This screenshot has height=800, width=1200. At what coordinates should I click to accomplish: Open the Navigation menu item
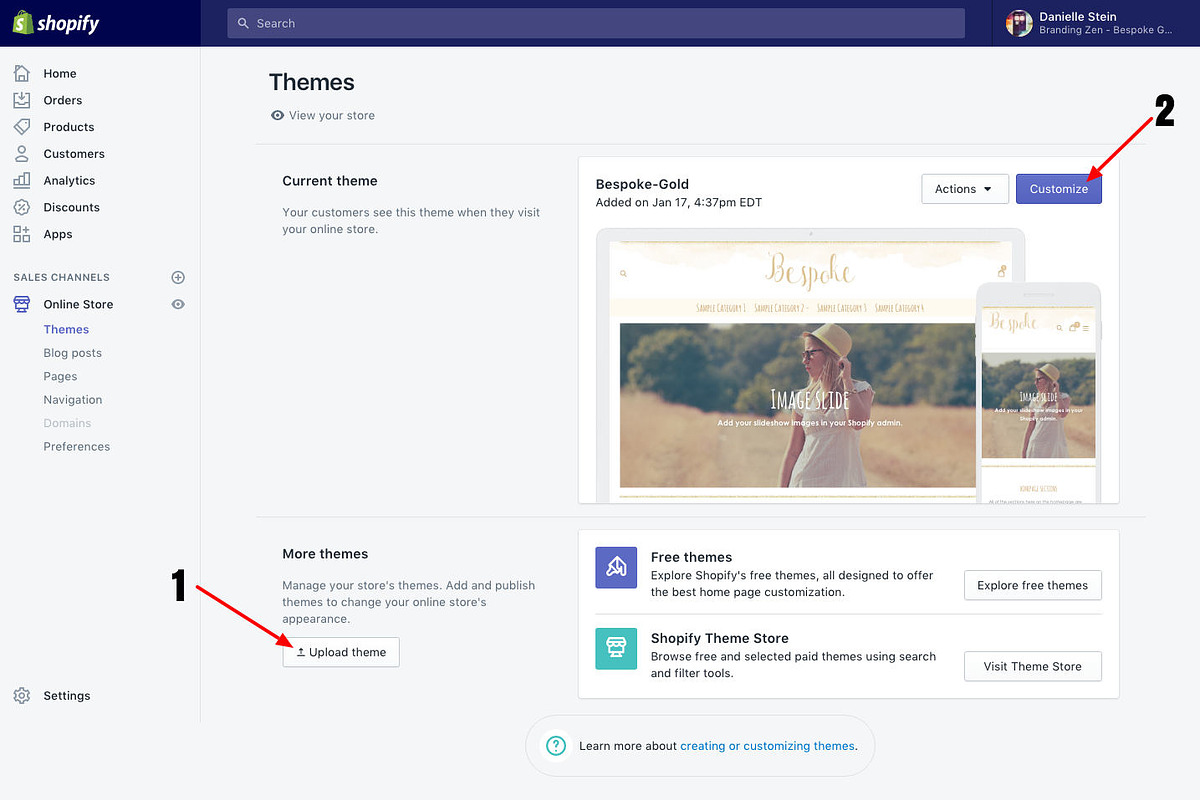point(72,399)
